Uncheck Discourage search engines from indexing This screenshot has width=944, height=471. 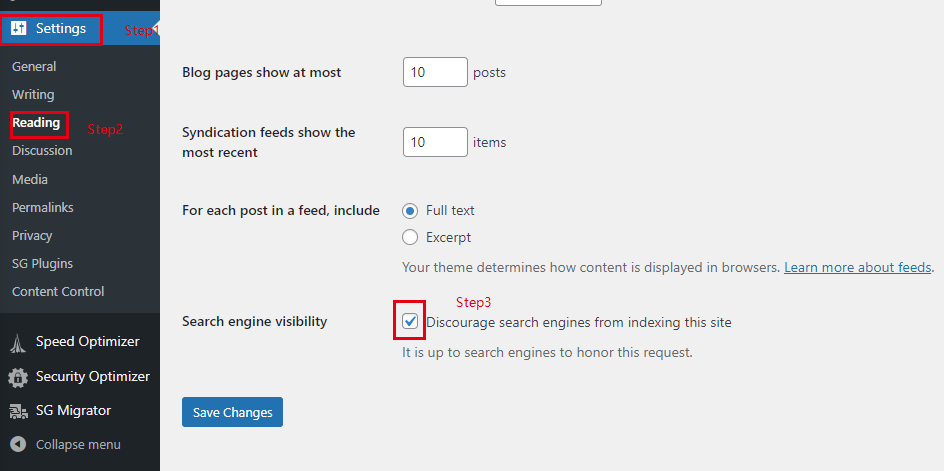[410, 322]
